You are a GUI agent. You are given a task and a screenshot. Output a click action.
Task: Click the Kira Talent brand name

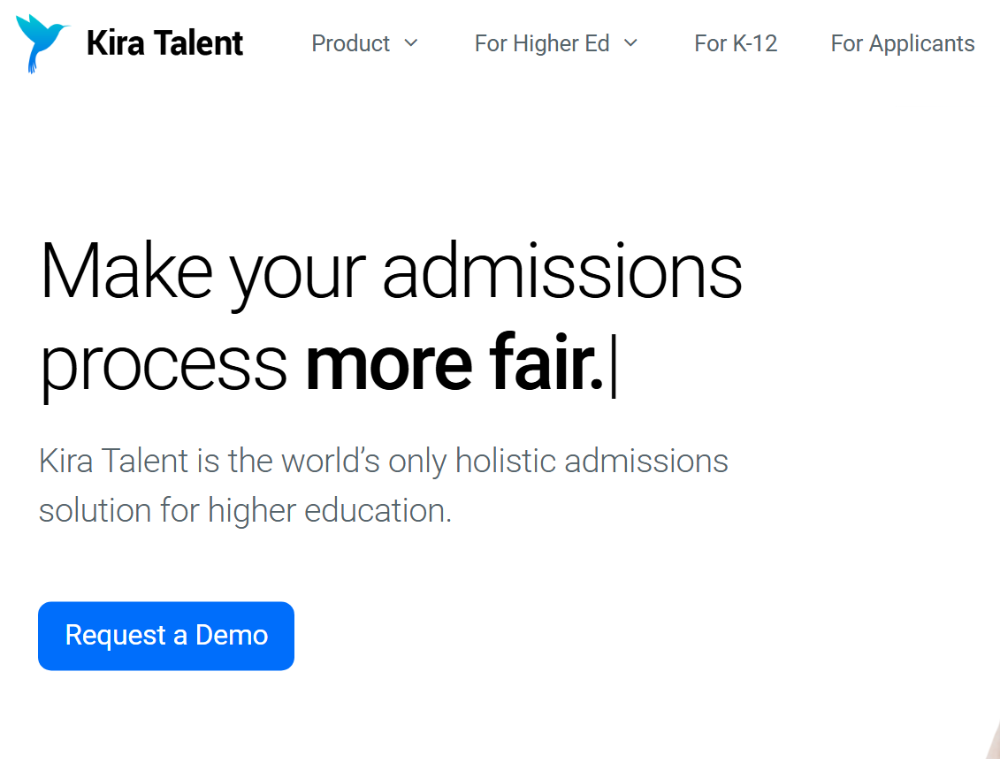(165, 43)
